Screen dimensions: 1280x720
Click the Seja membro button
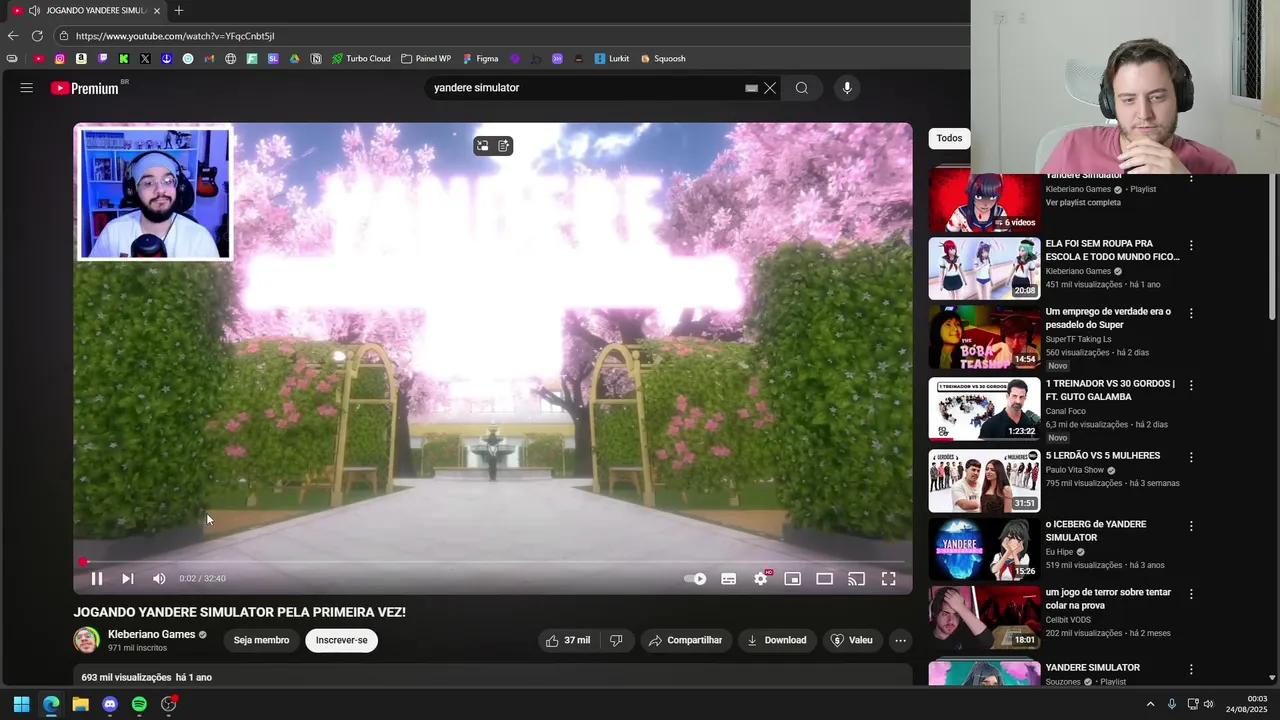(261, 640)
